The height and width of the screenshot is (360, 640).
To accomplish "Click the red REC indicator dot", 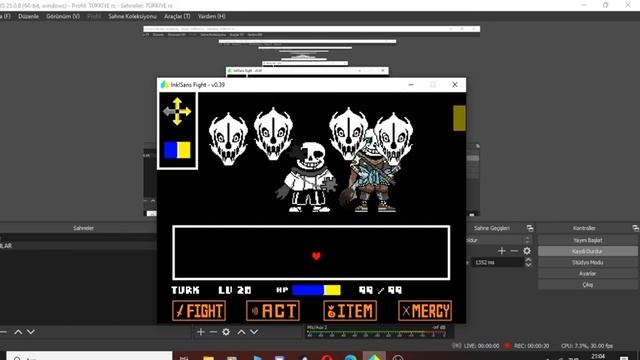I will tap(507, 345).
